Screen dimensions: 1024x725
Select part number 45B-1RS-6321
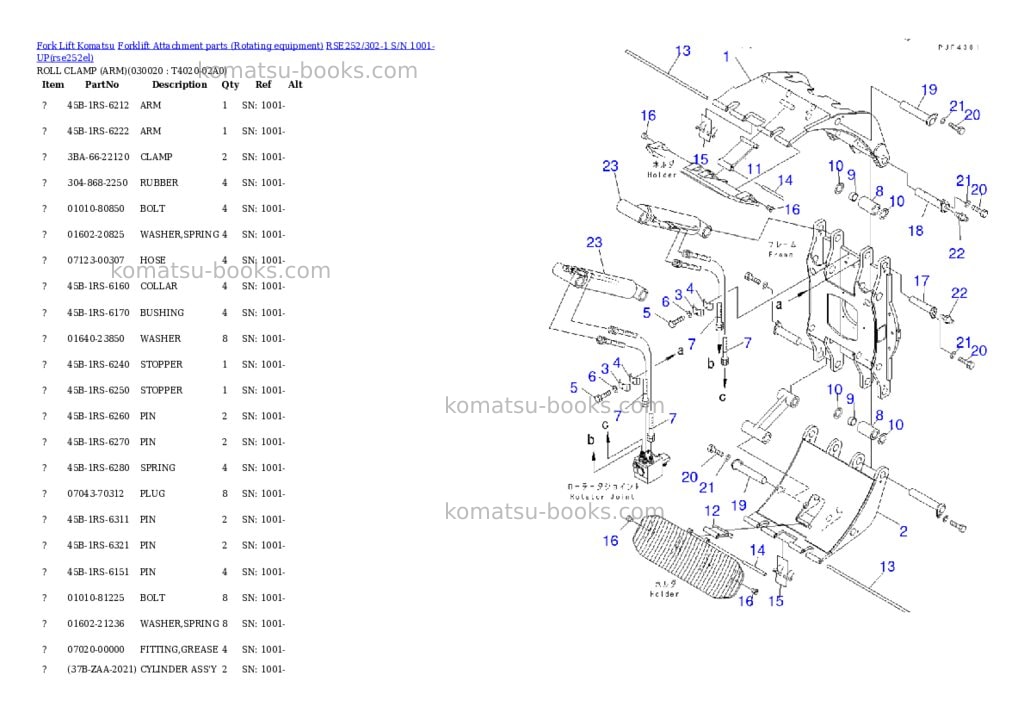point(98,545)
